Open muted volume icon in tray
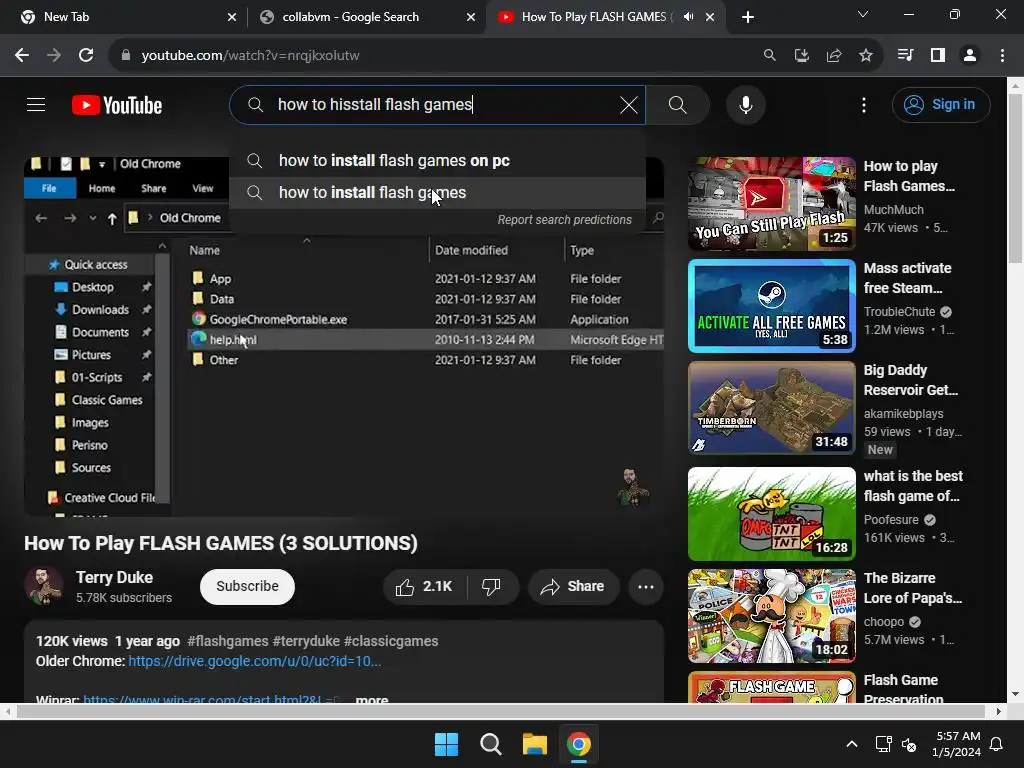Image resolution: width=1024 pixels, height=768 pixels. [909, 744]
